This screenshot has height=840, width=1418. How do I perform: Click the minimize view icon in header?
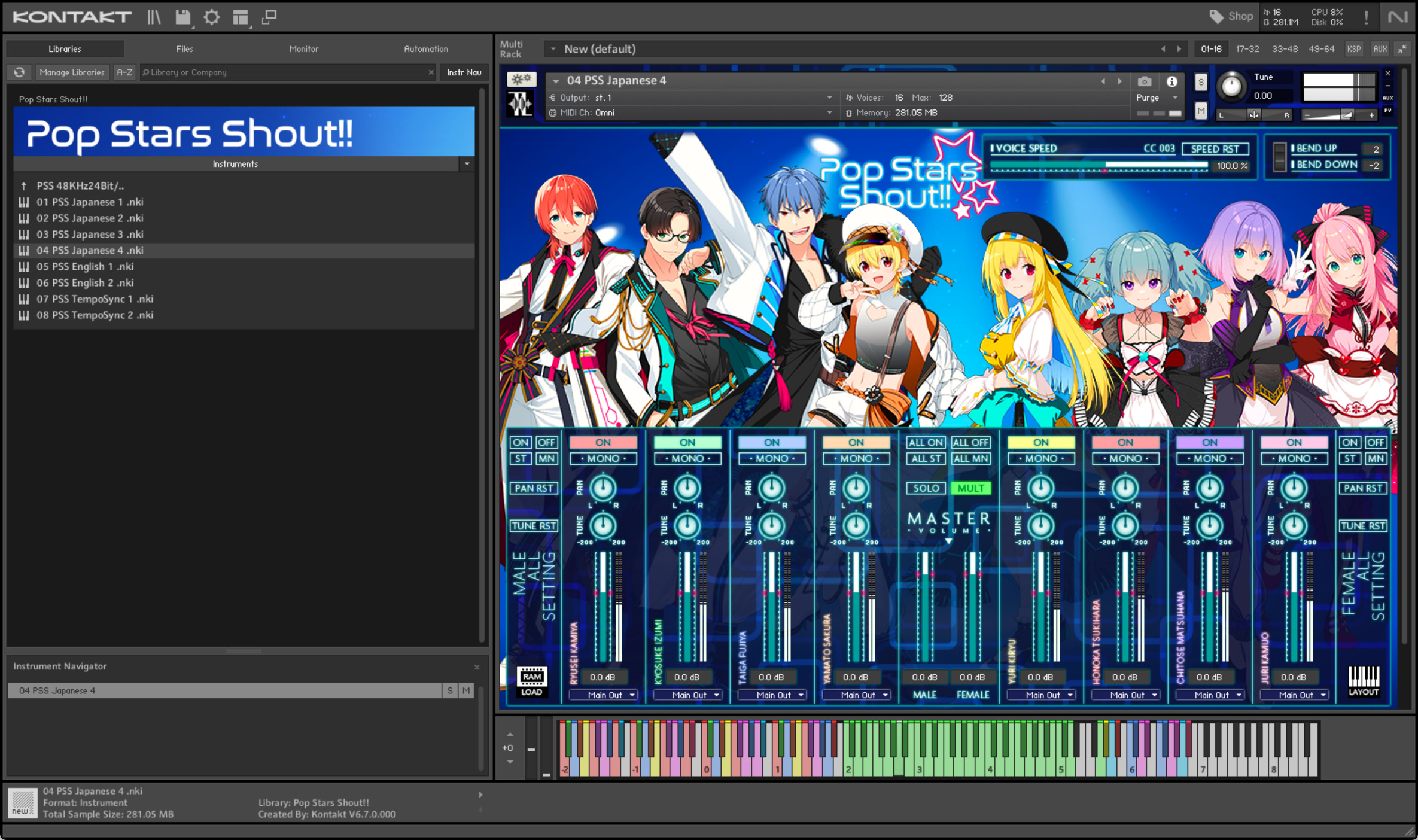(x=269, y=17)
